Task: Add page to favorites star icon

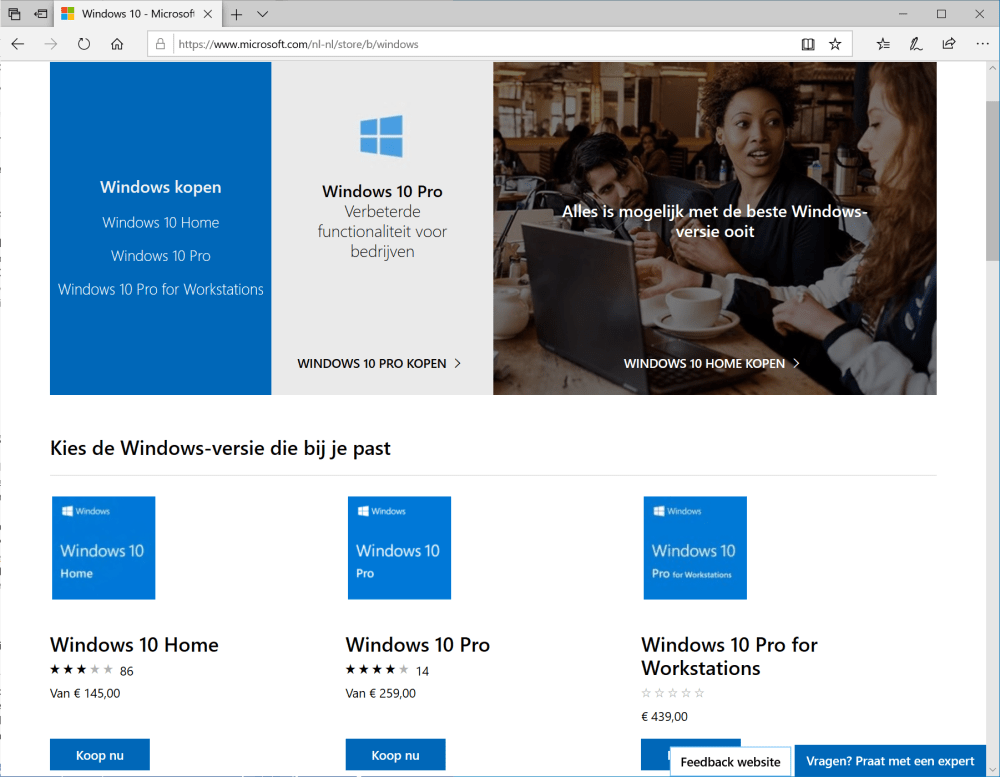Action: click(835, 44)
